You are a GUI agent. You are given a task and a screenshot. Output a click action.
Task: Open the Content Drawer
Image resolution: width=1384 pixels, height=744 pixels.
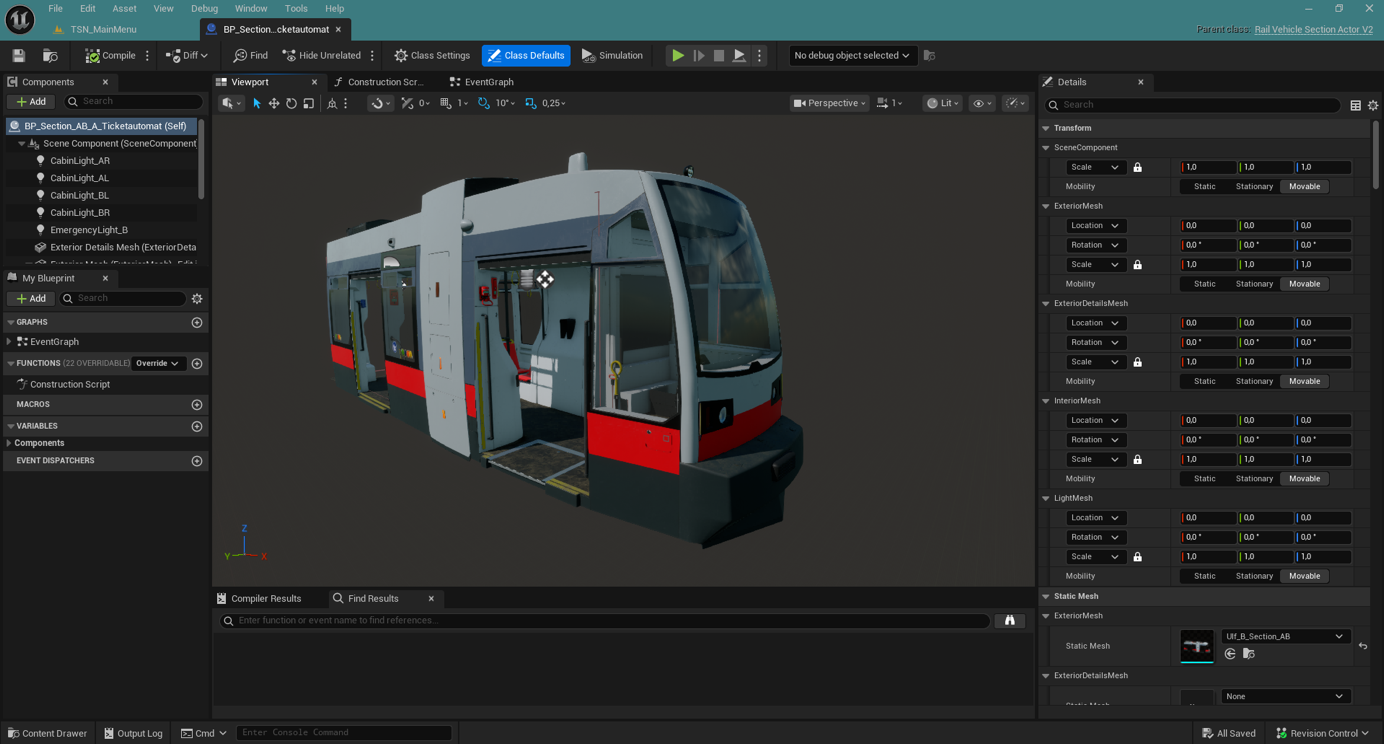click(x=47, y=733)
